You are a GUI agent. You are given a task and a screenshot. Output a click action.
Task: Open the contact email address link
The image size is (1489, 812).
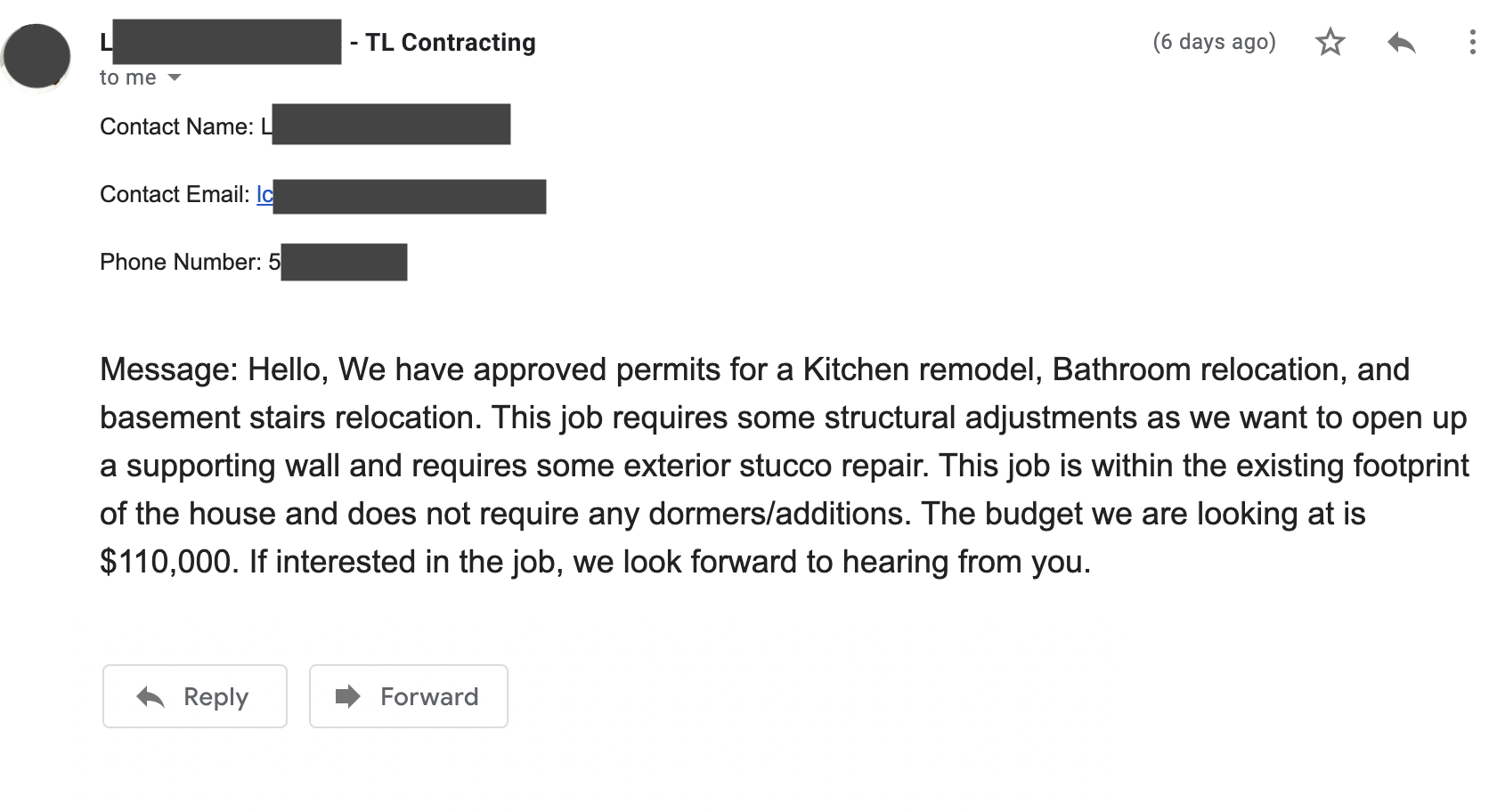coord(264,195)
